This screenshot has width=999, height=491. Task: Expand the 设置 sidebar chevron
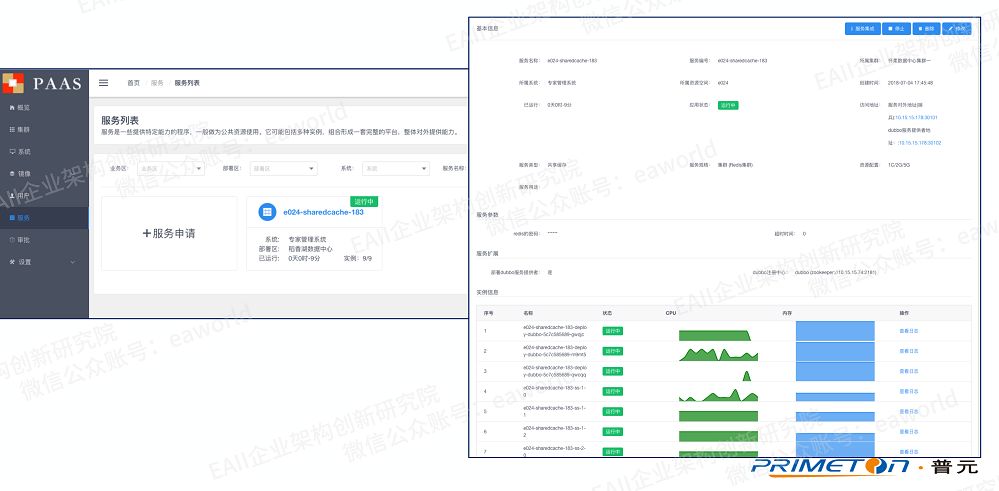tap(72, 262)
